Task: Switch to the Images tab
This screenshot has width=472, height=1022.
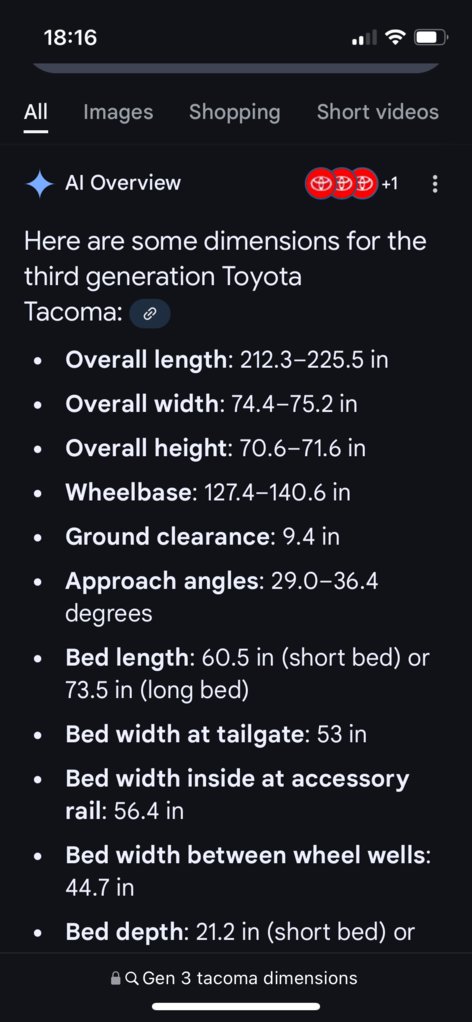Action: pos(118,112)
